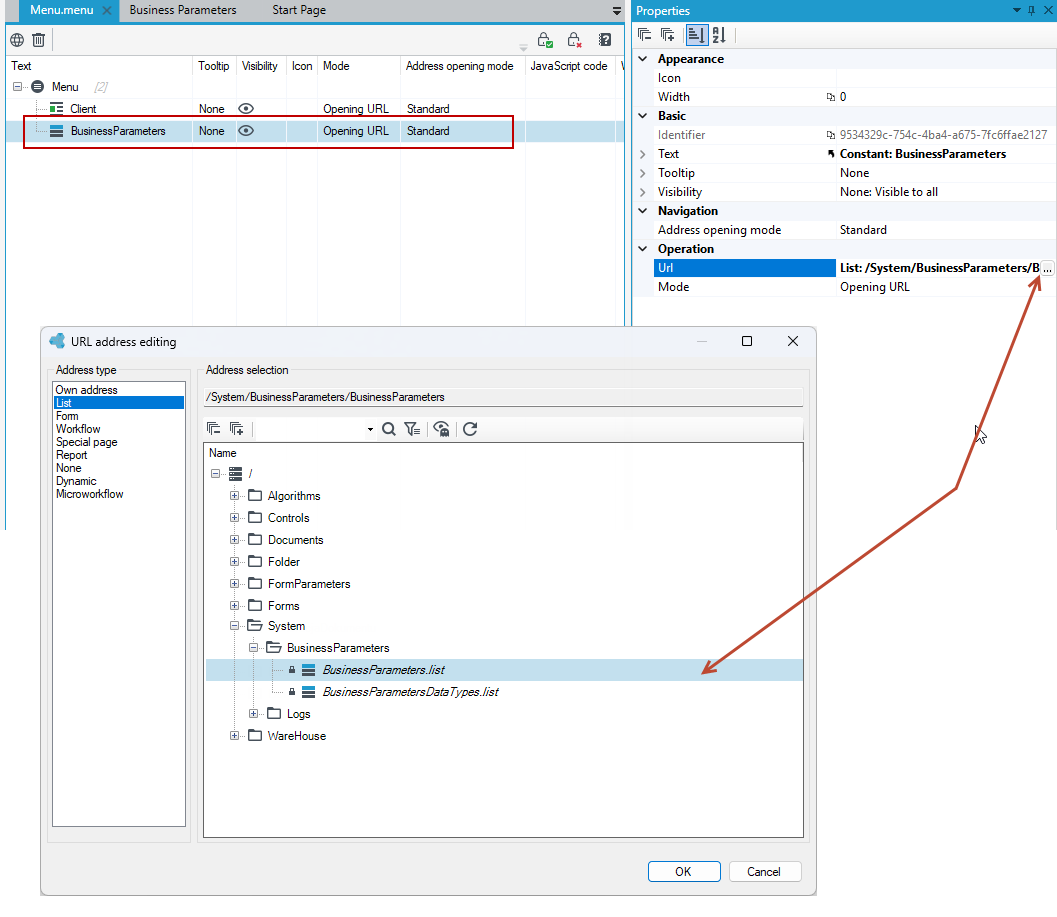This screenshot has height=917, width=1057.
Task: Select categorized view icon in Properties
Action: coord(696,34)
